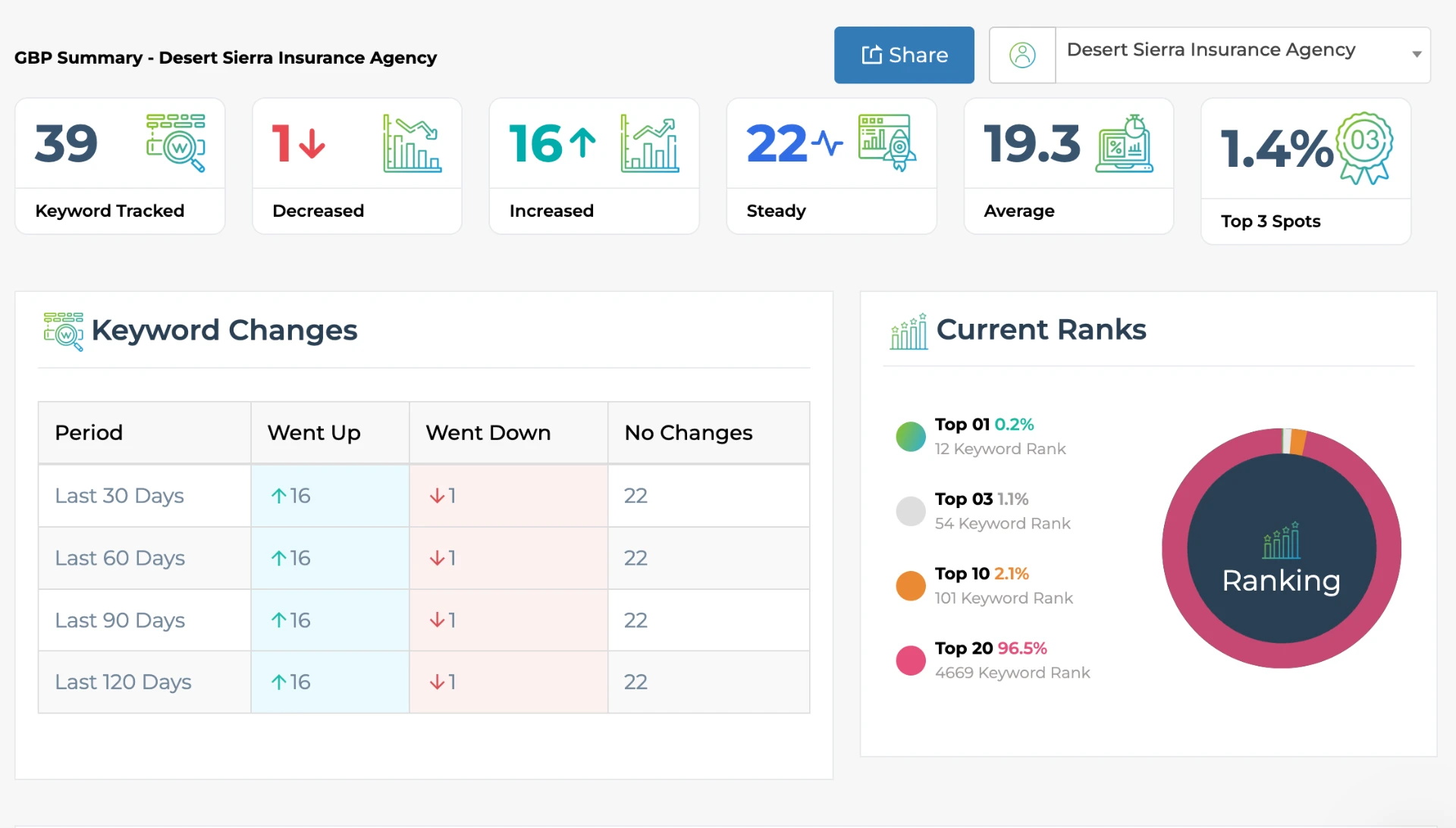This screenshot has height=828, width=1456.
Task: Select the Last 120 Days row label
Action: (123, 682)
